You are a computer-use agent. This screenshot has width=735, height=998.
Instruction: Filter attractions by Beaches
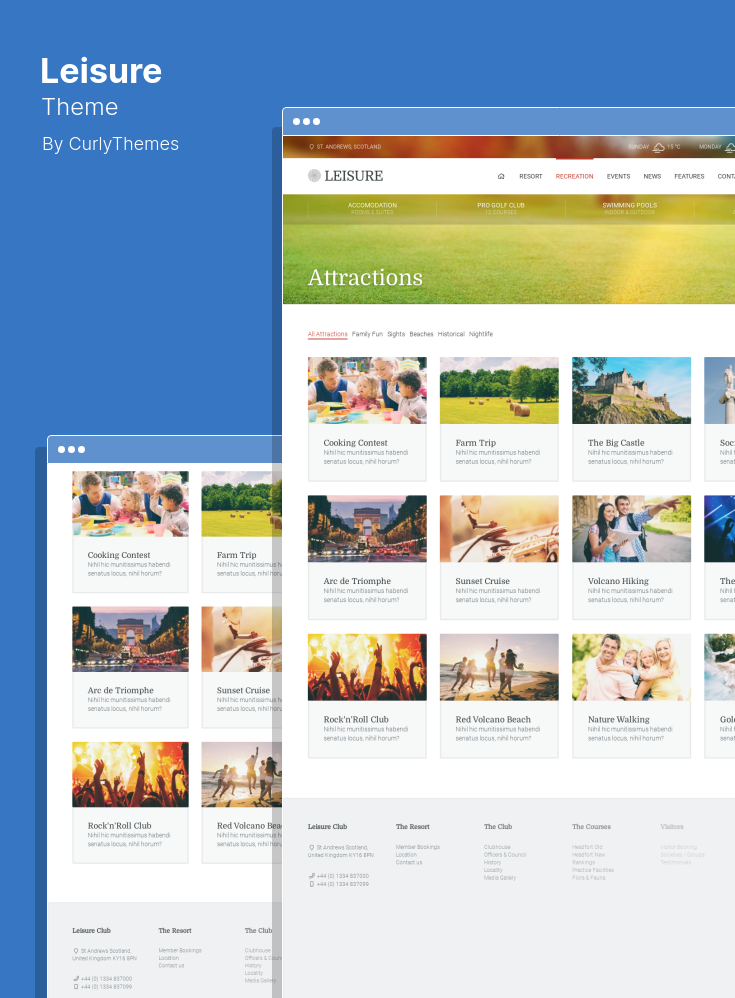(x=421, y=334)
